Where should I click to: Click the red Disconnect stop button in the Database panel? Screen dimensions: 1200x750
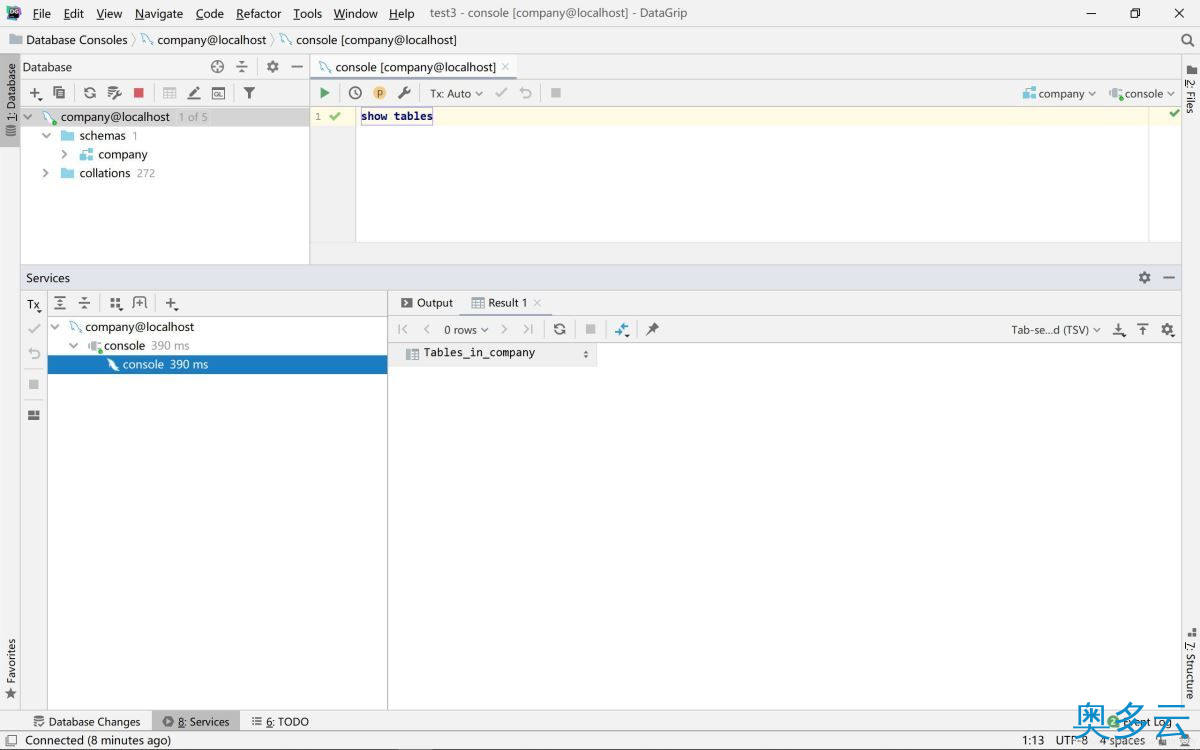pyautogui.click(x=139, y=93)
